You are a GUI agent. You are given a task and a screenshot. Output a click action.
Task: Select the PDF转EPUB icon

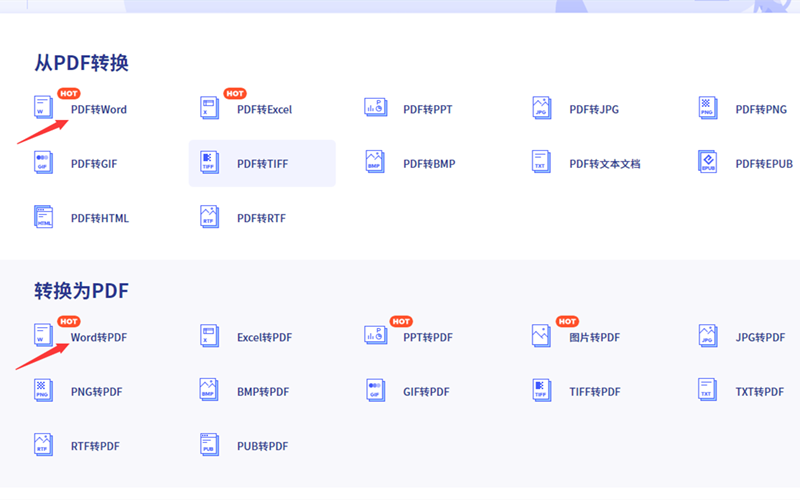click(x=707, y=163)
